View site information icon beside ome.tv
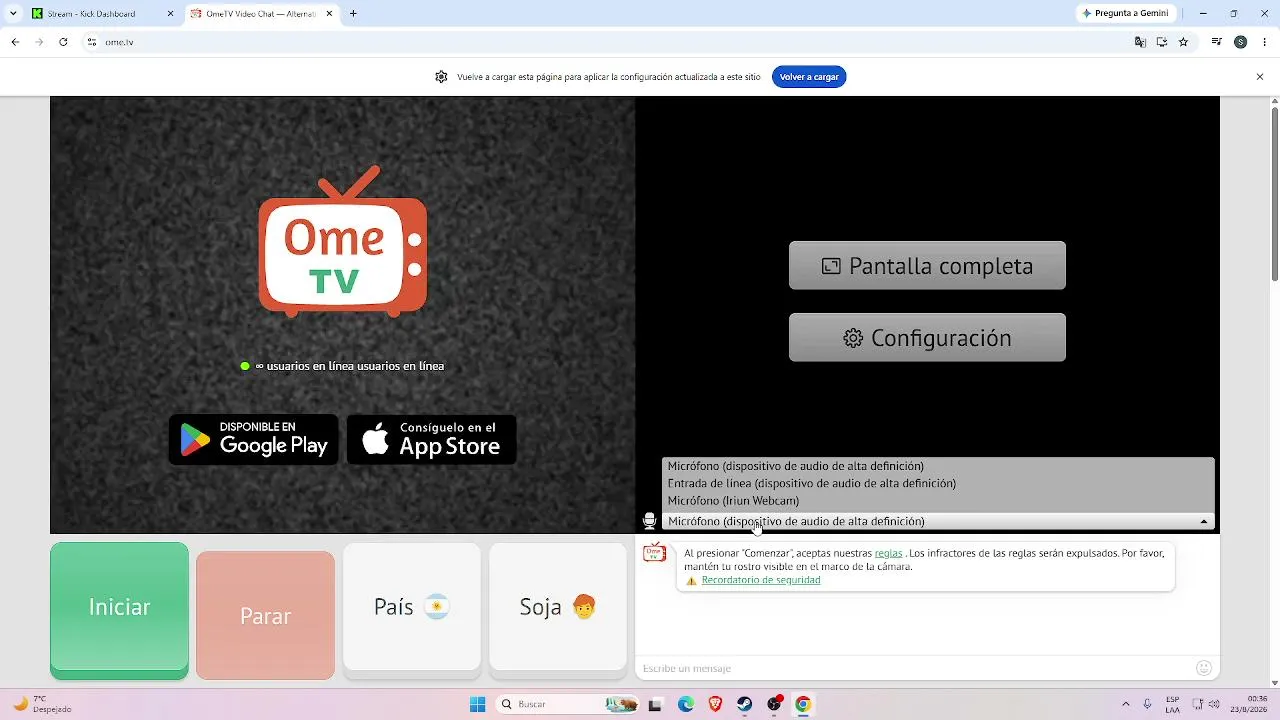Image resolution: width=1280 pixels, height=720 pixels. [x=91, y=42]
